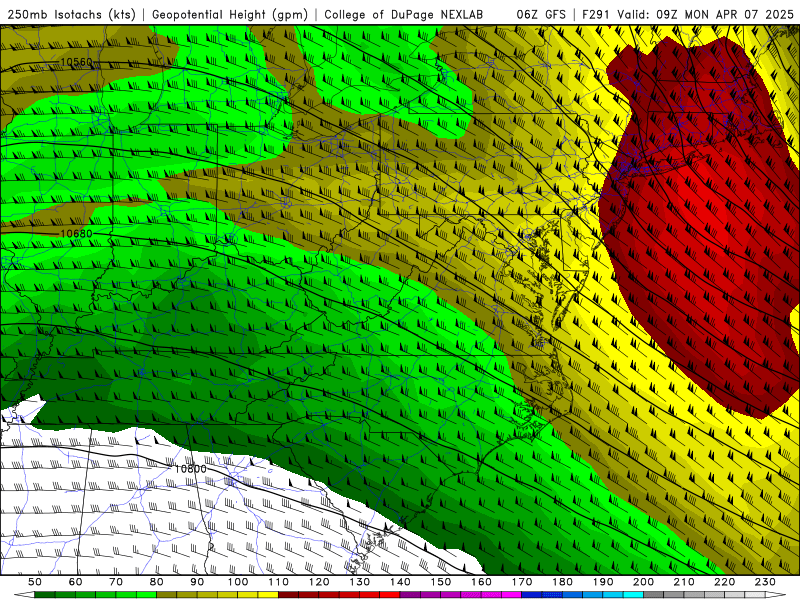800x600 pixels.
Task: Click the 220 value on the color scale
Action: (725, 582)
